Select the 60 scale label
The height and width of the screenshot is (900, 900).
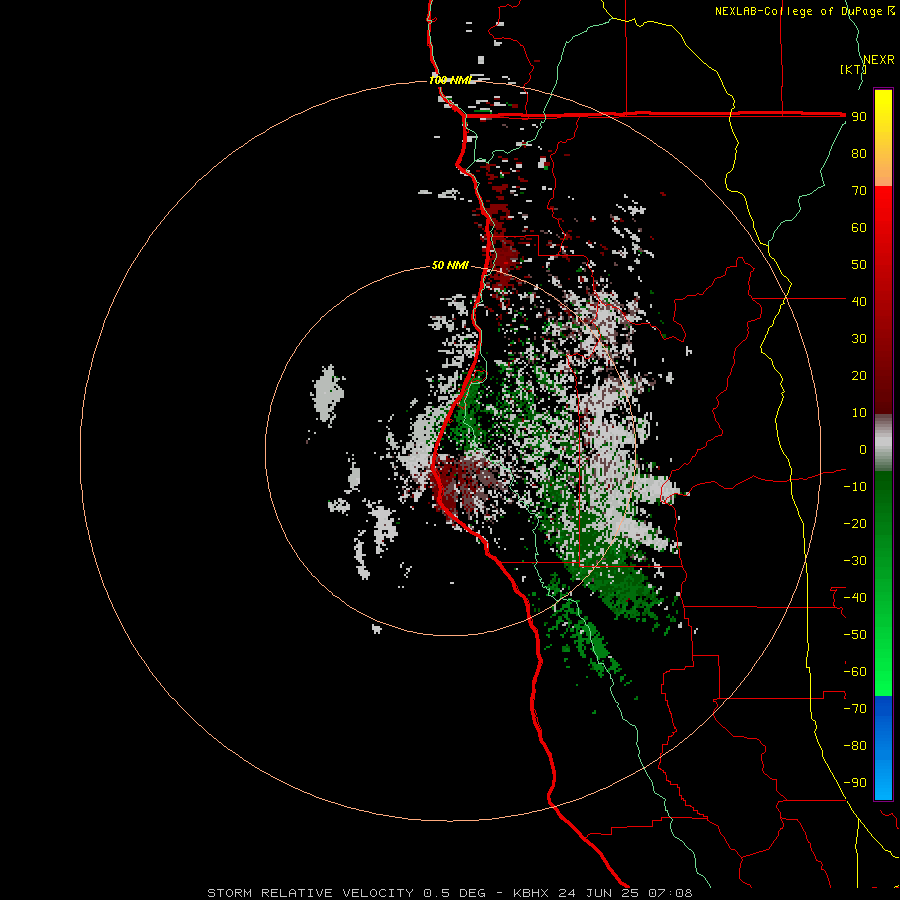point(859,228)
